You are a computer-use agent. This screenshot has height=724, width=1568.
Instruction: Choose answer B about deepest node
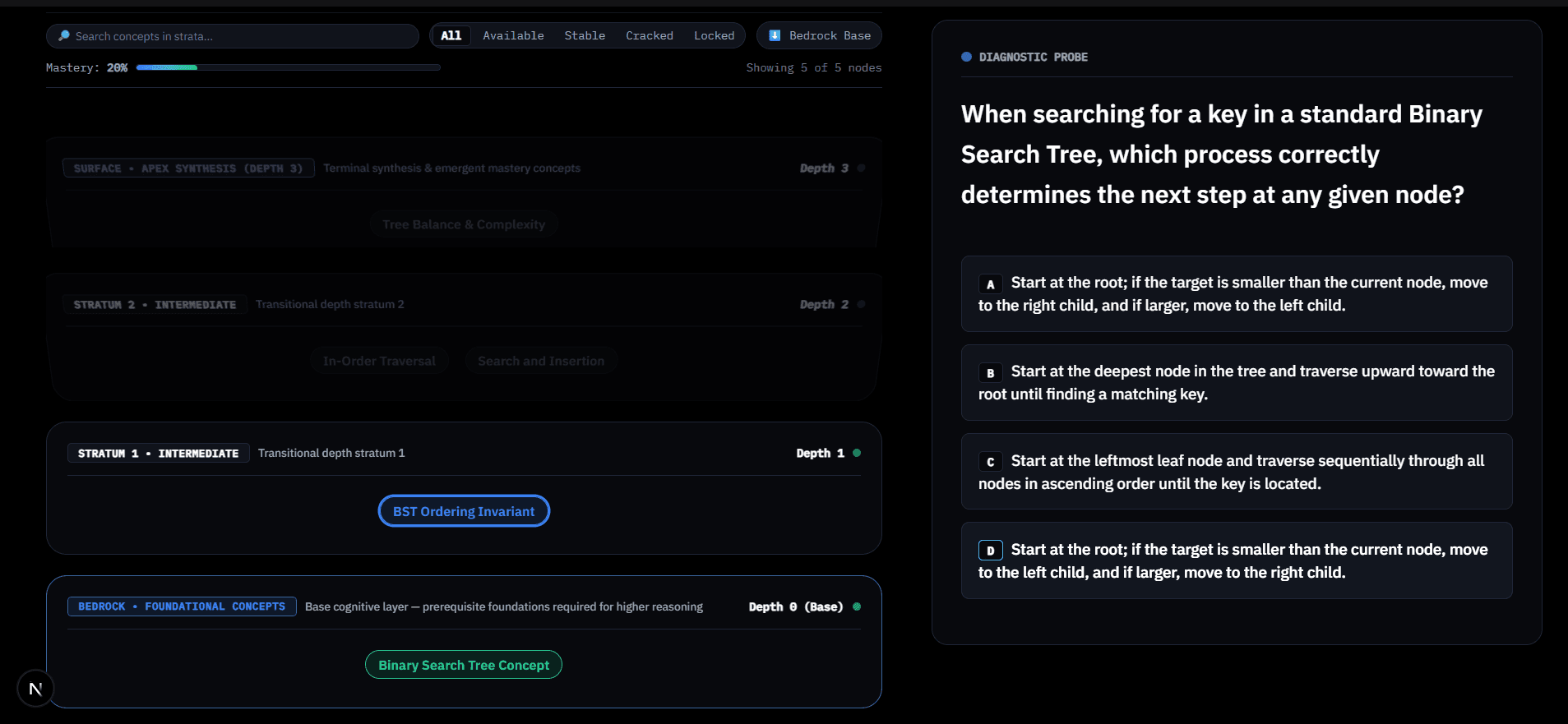1237,382
